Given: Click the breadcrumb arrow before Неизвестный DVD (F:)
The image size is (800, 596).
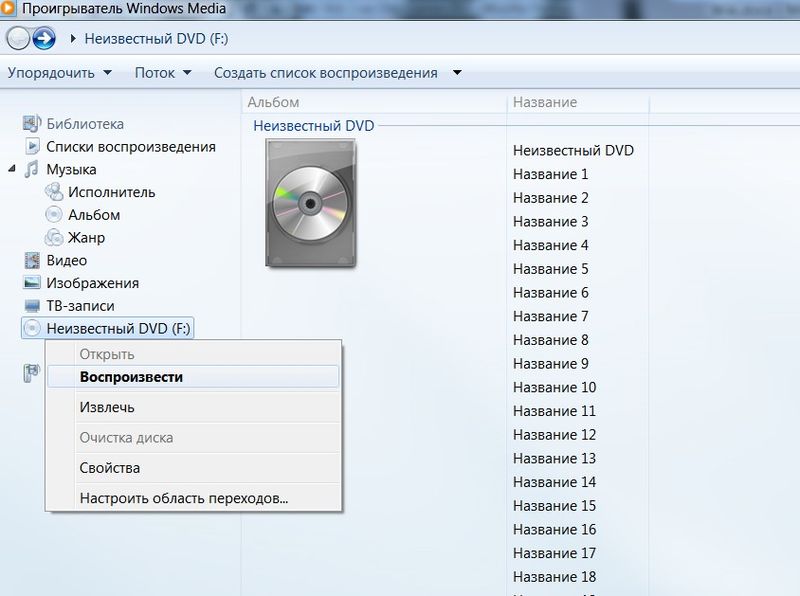Looking at the screenshot, I should point(73,38).
